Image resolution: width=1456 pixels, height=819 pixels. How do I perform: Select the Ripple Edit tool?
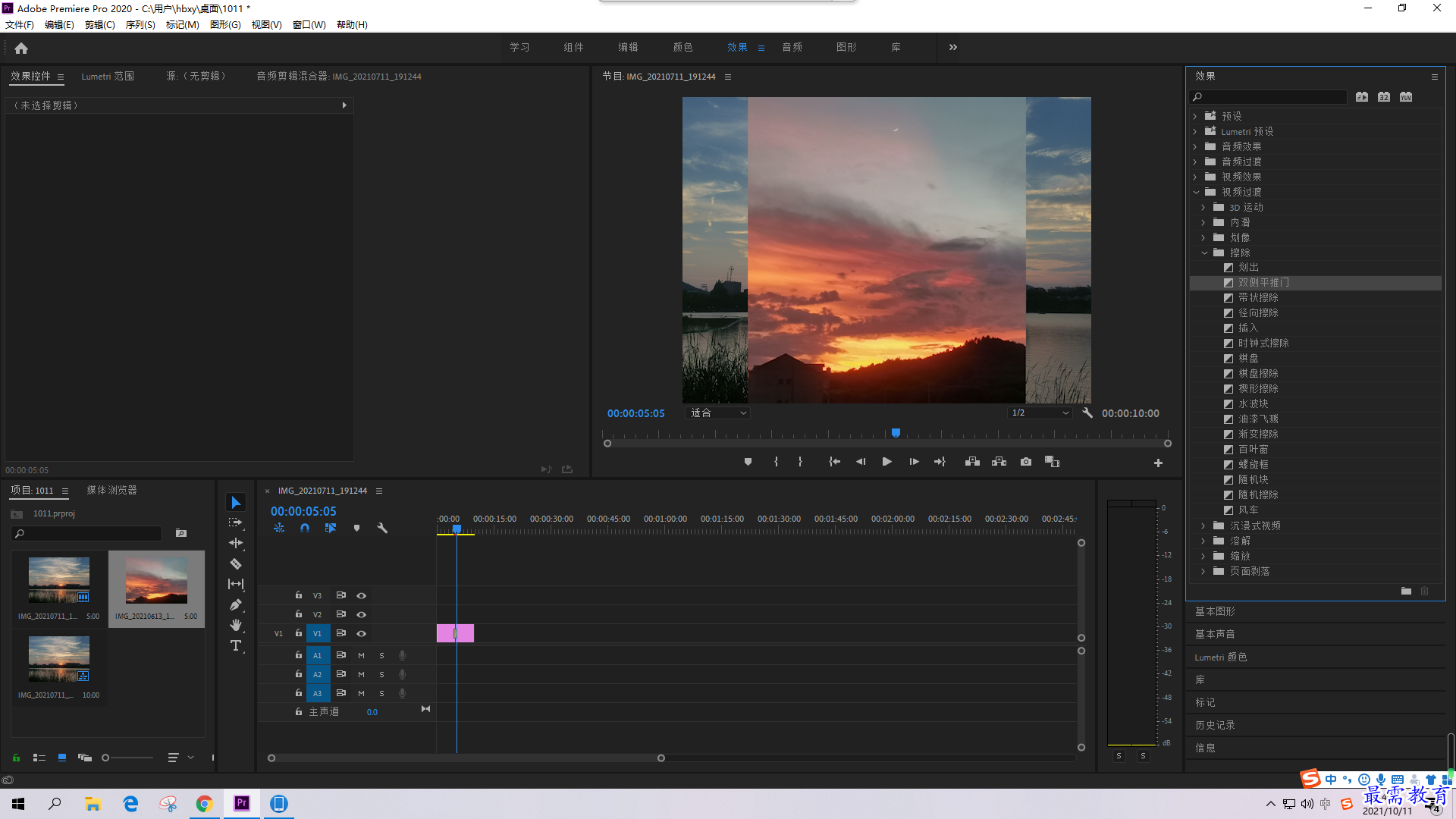pyautogui.click(x=236, y=543)
